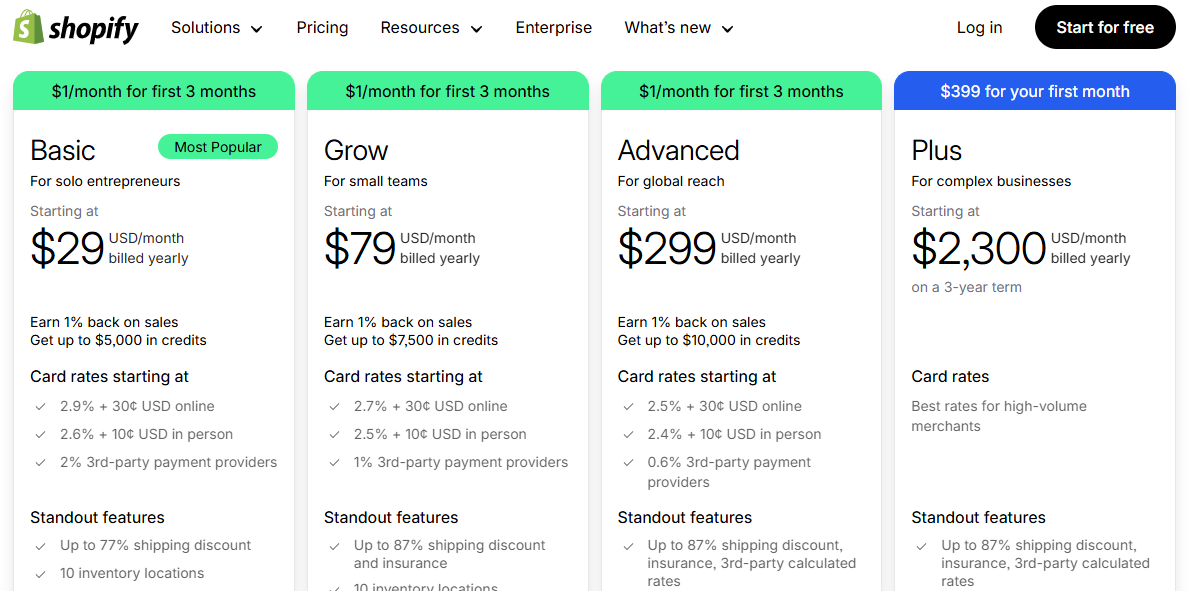Click the Log in link
Screen dimensions: 1190x591
click(978, 27)
